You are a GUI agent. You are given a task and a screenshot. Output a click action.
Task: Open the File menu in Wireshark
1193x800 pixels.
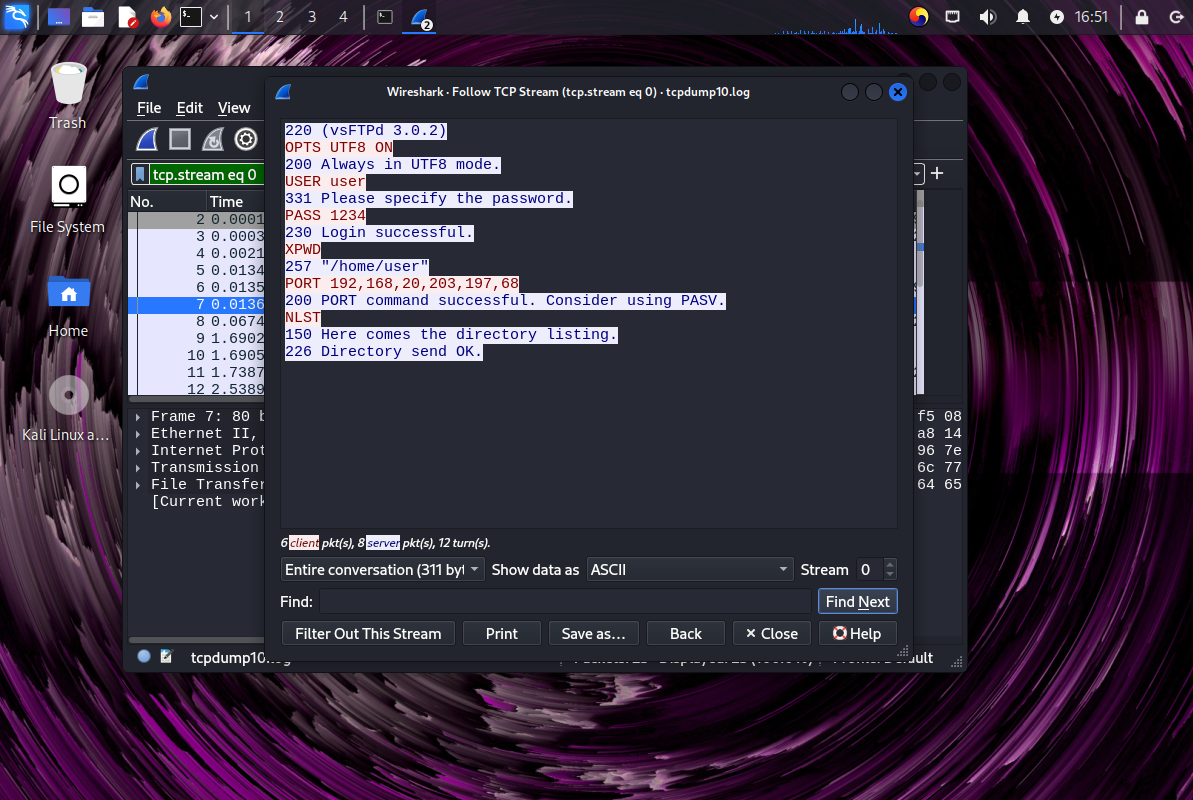148,108
